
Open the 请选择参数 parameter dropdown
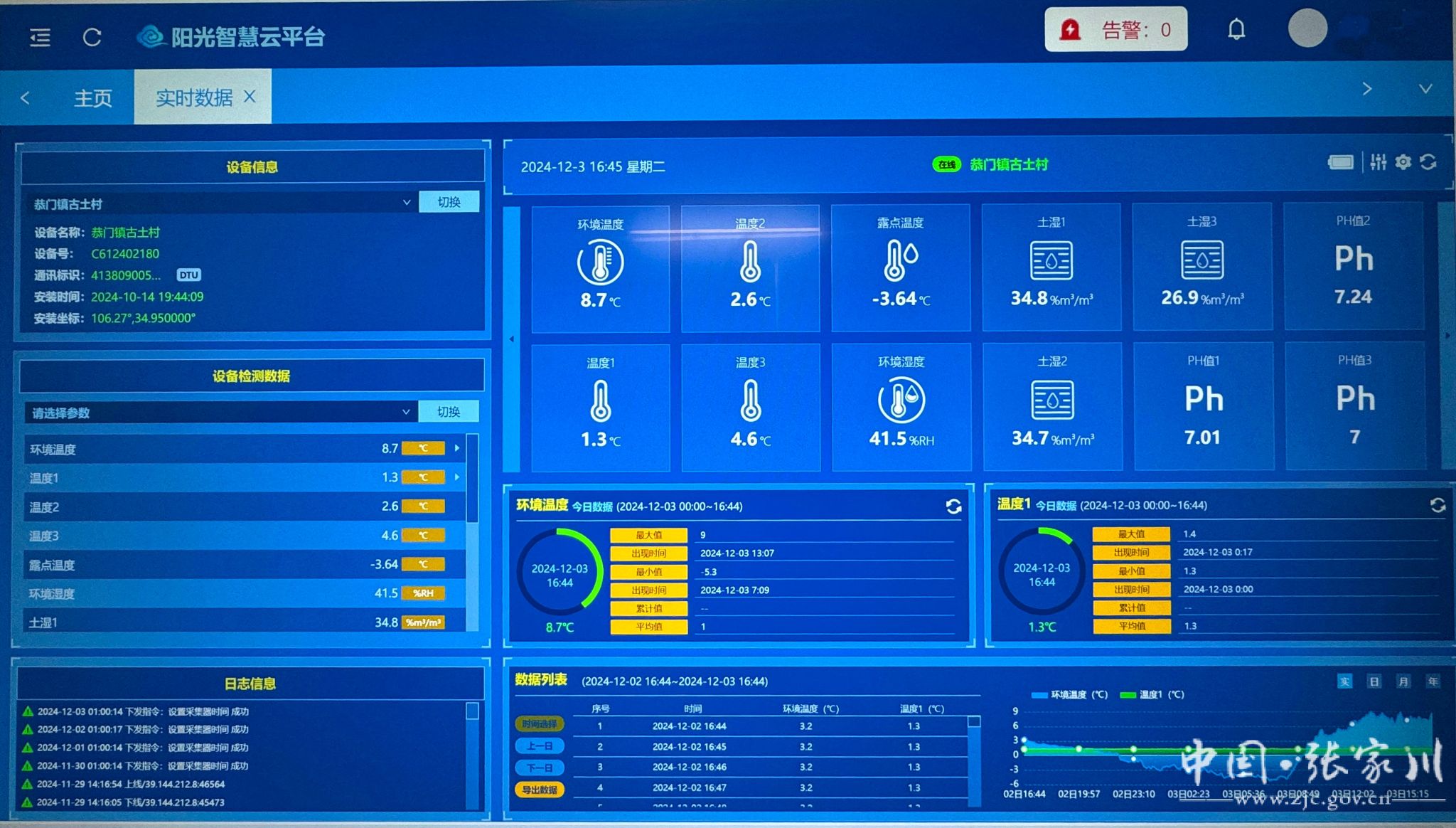click(x=220, y=413)
